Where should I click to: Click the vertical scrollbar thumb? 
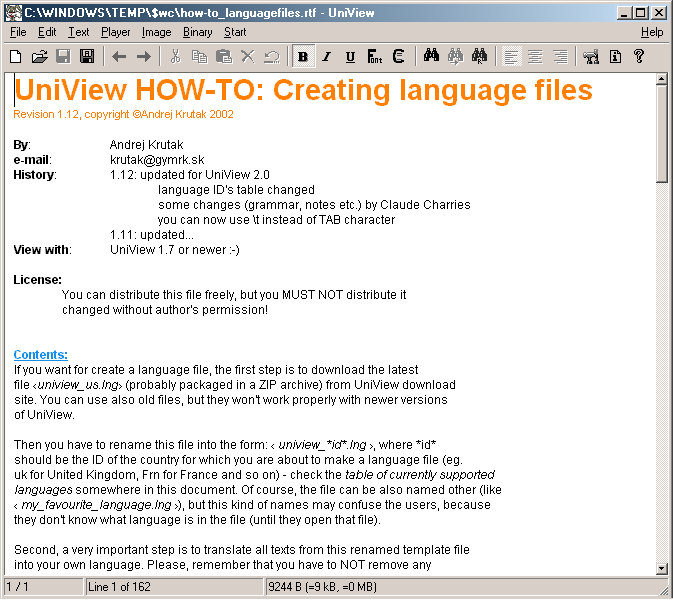coord(661,133)
